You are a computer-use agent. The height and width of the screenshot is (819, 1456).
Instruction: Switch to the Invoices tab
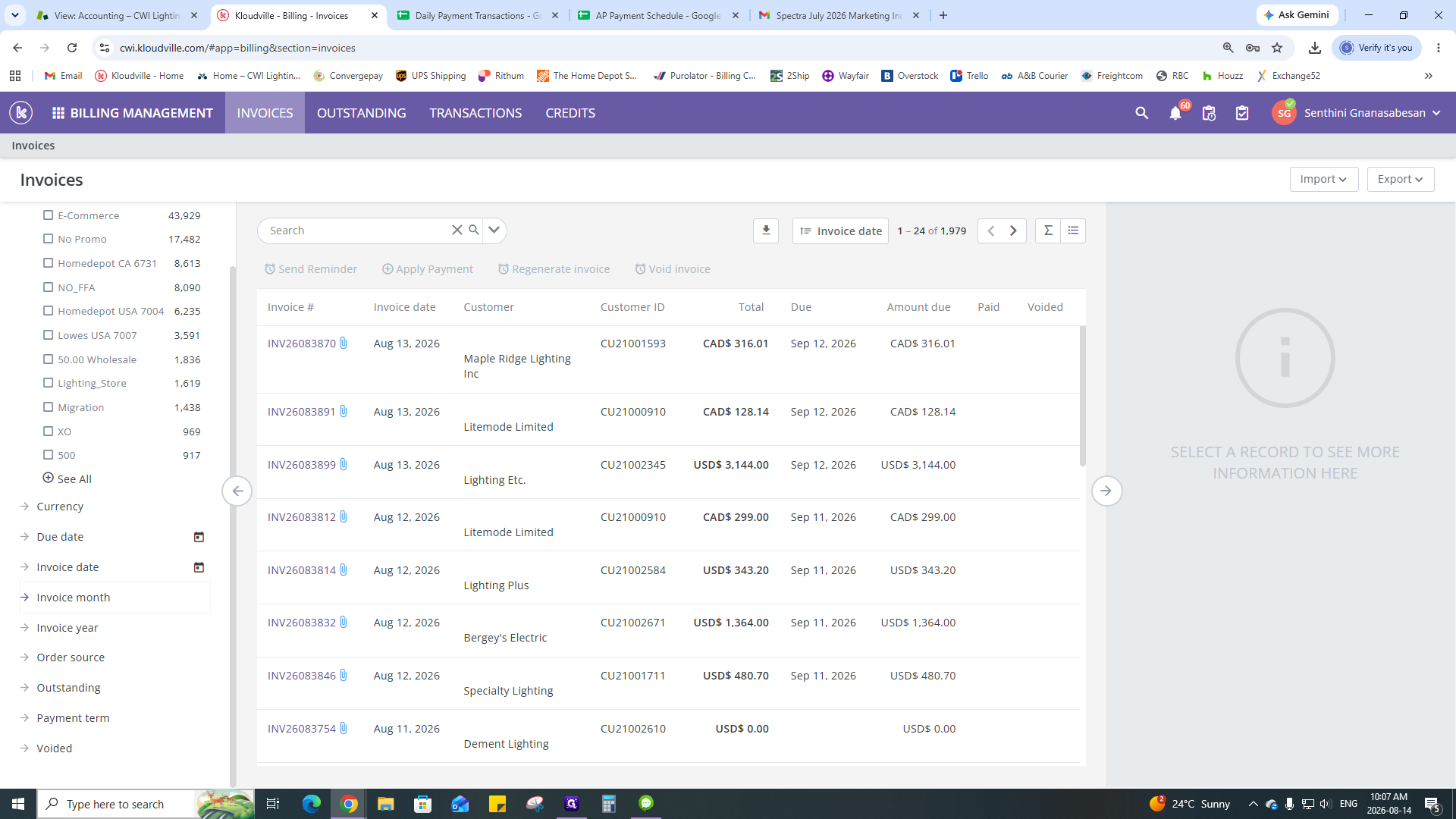(265, 113)
